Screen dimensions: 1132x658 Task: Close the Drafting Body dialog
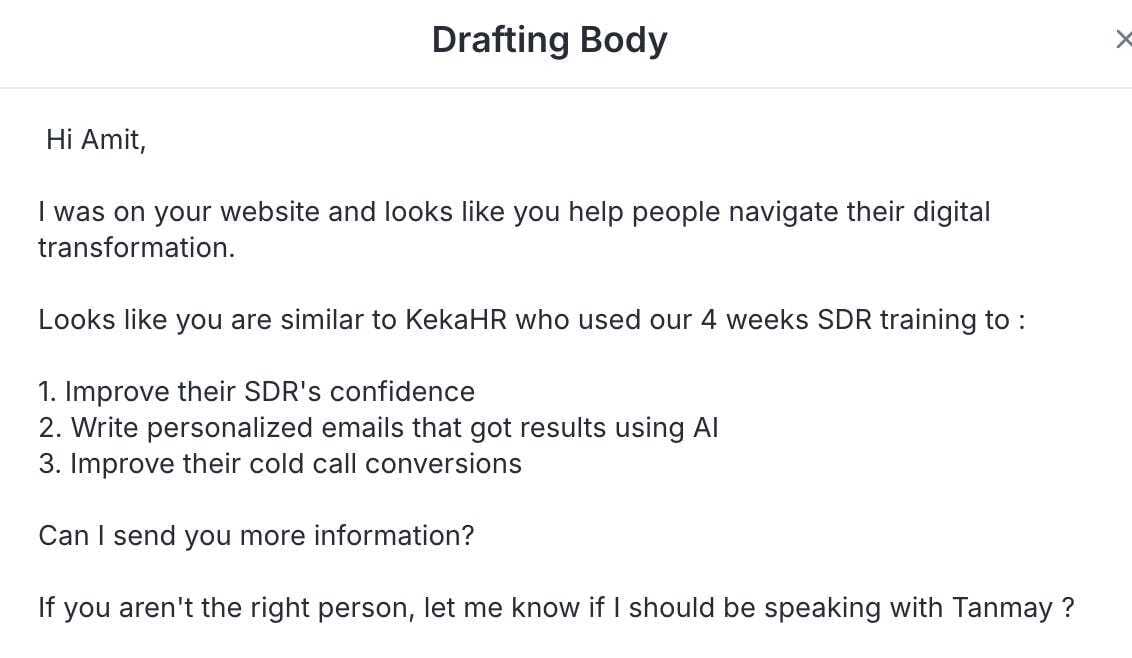[x=1123, y=39]
